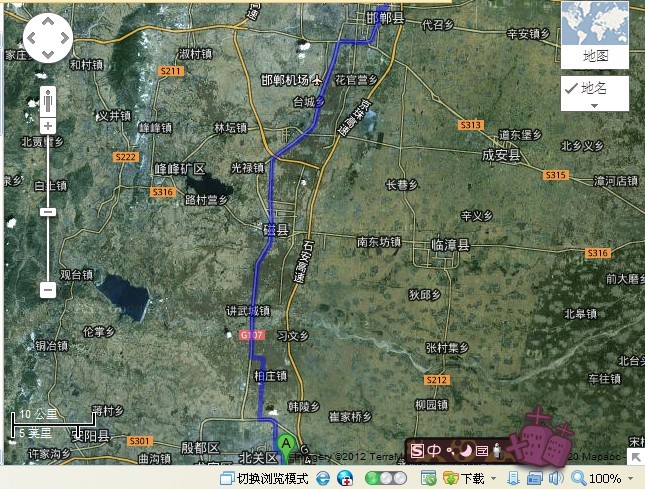
Task: Click the 100% magnifier zoom icon
Action: (x=578, y=478)
